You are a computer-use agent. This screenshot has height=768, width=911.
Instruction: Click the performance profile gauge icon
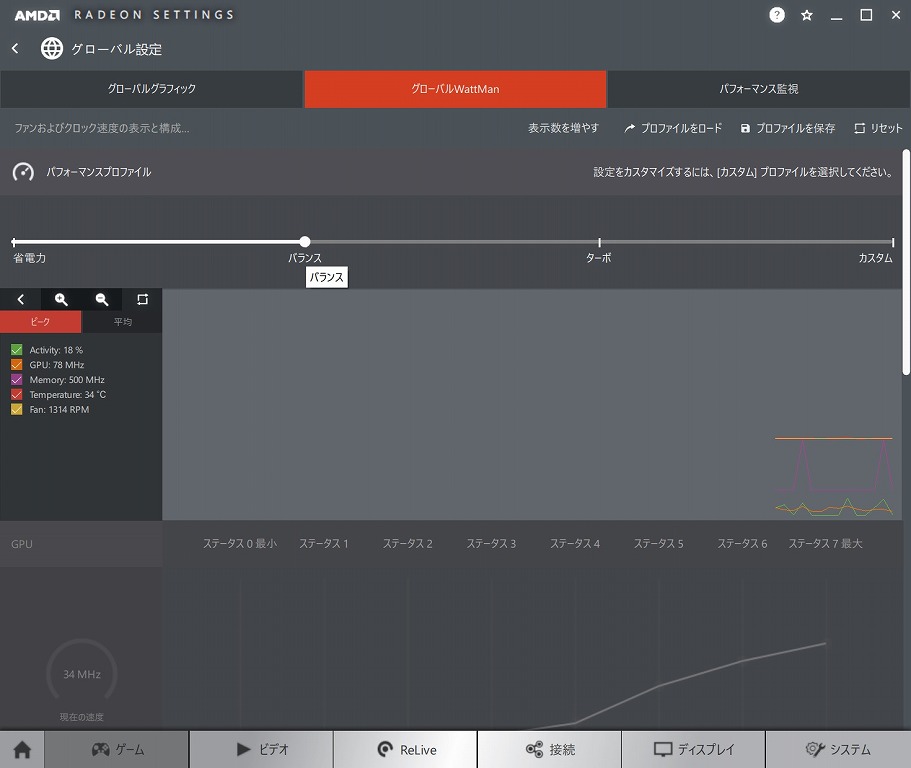coord(23,172)
